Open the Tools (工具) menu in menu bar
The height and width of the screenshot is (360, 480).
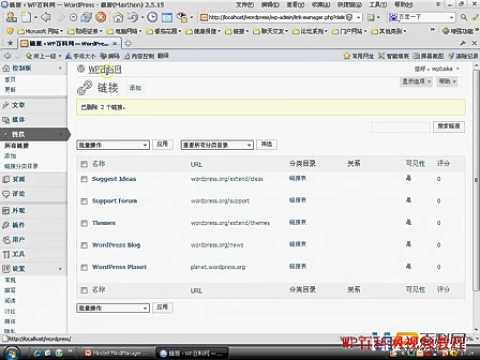(x=378, y=5)
